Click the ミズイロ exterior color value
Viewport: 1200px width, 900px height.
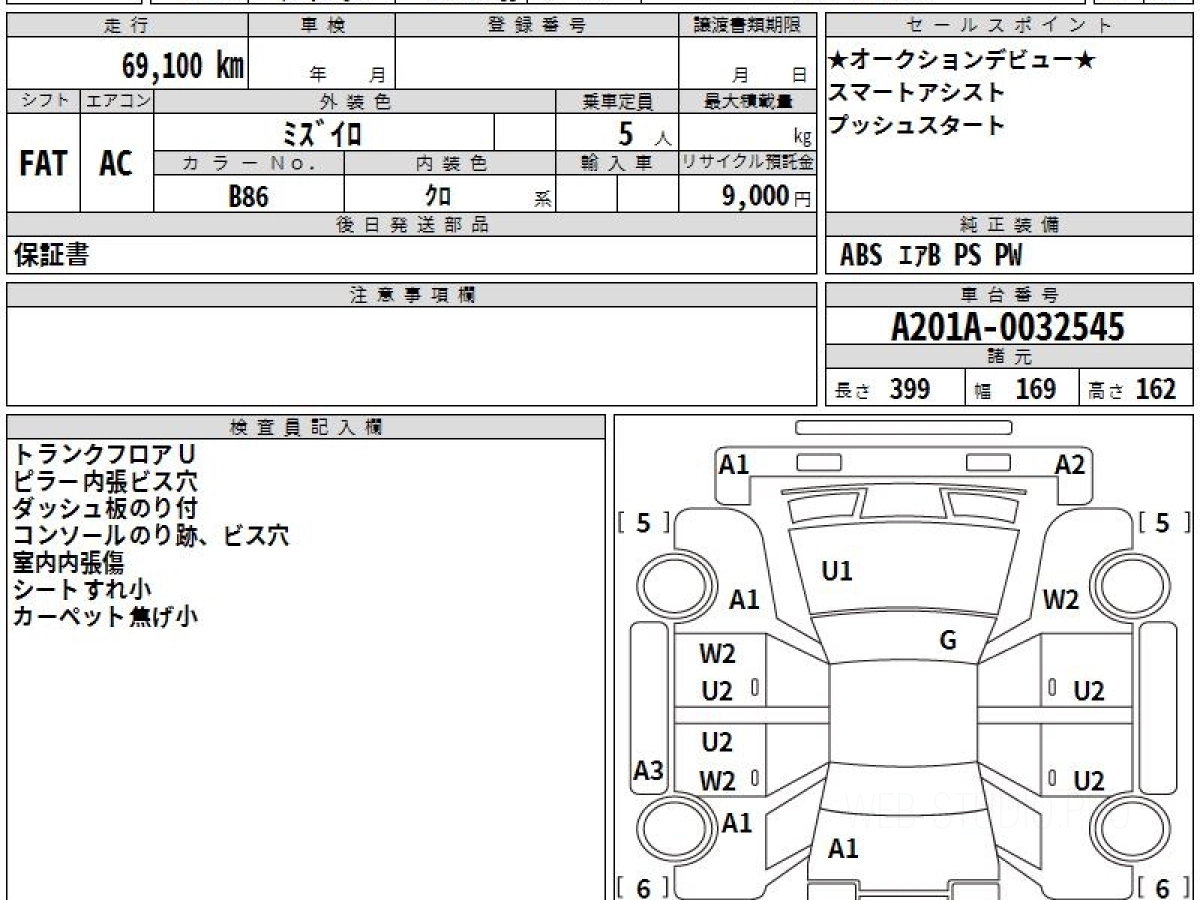click(322, 133)
